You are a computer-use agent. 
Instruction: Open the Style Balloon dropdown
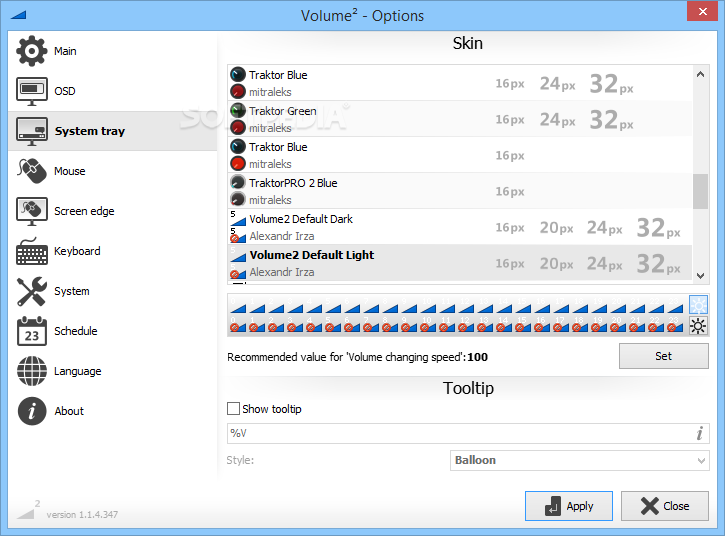click(579, 461)
